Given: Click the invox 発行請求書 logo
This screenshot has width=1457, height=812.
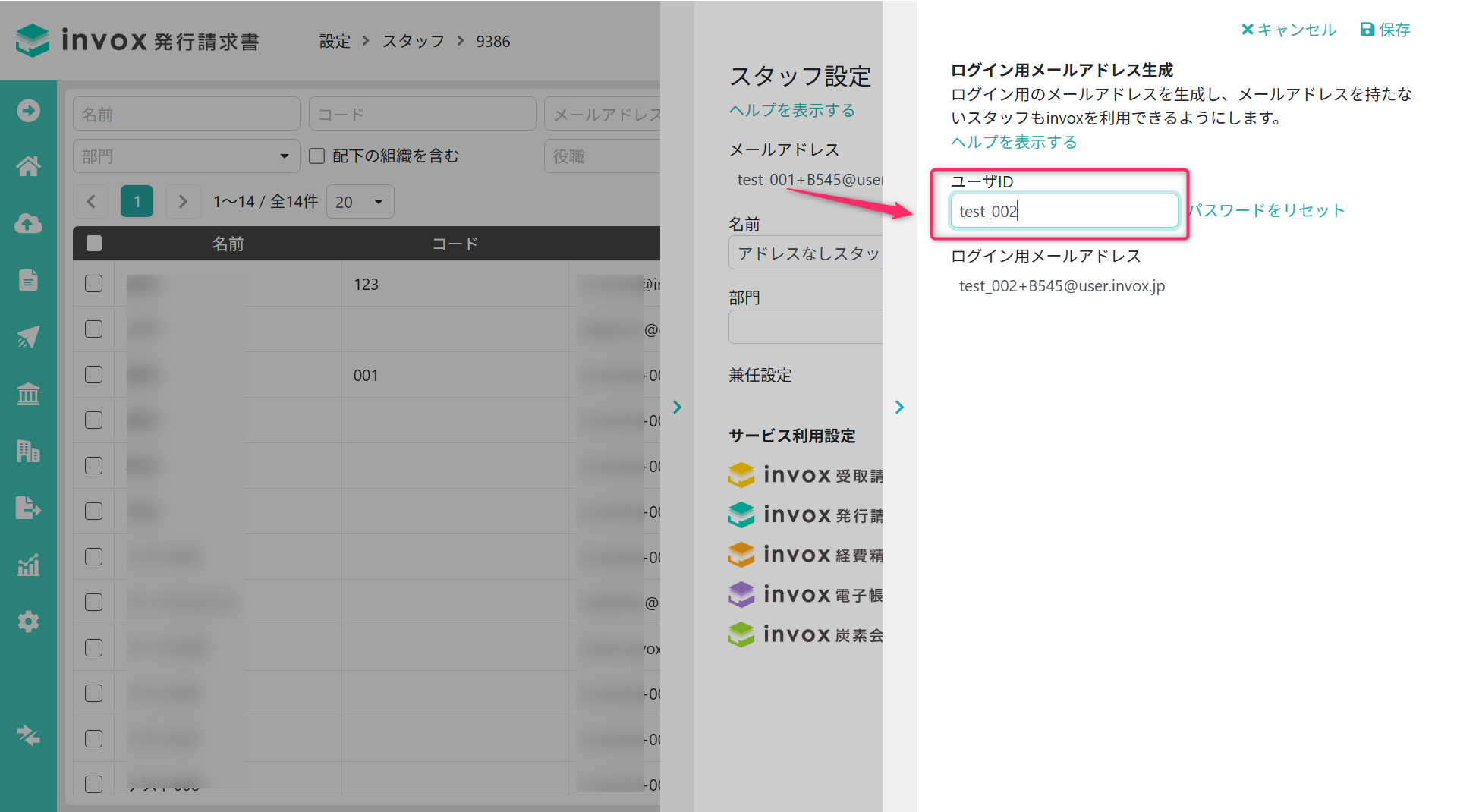Looking at the screenshot, I should [x=137, y=40].
